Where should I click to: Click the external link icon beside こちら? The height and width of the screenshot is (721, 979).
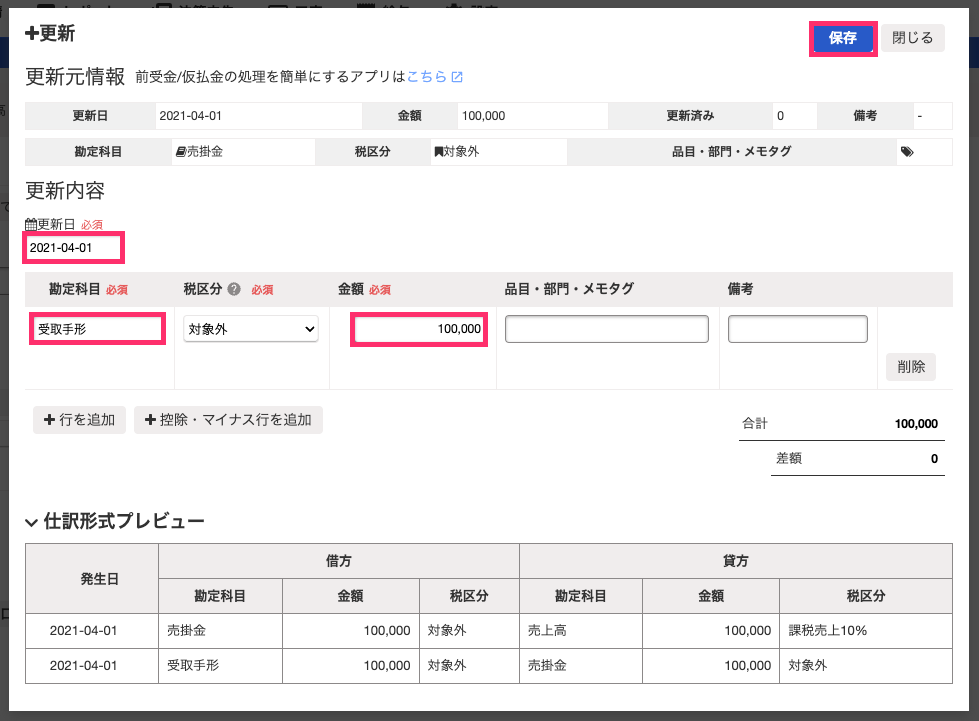457,77
